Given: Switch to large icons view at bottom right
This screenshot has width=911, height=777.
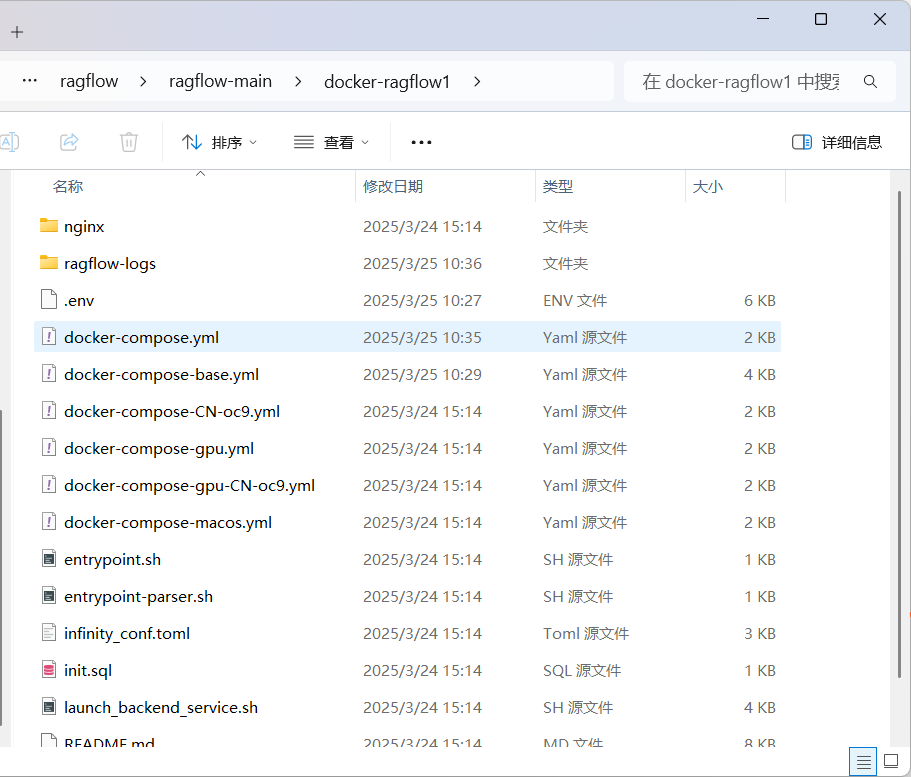Looking at the screenshot, I should point(889,761).
